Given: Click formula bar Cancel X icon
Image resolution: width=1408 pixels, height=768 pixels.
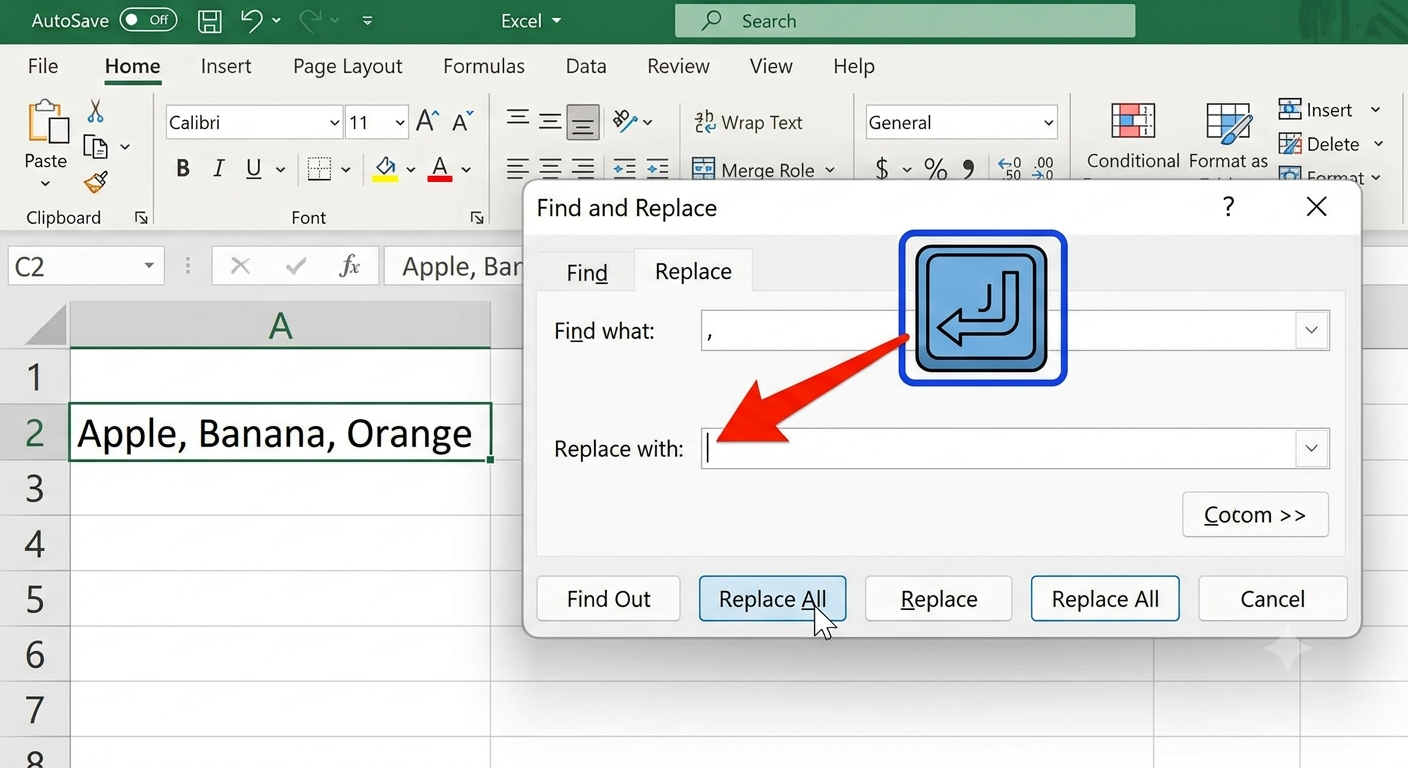Looking at the screenshot, I should pyautogui.click(x=240, y=266).
